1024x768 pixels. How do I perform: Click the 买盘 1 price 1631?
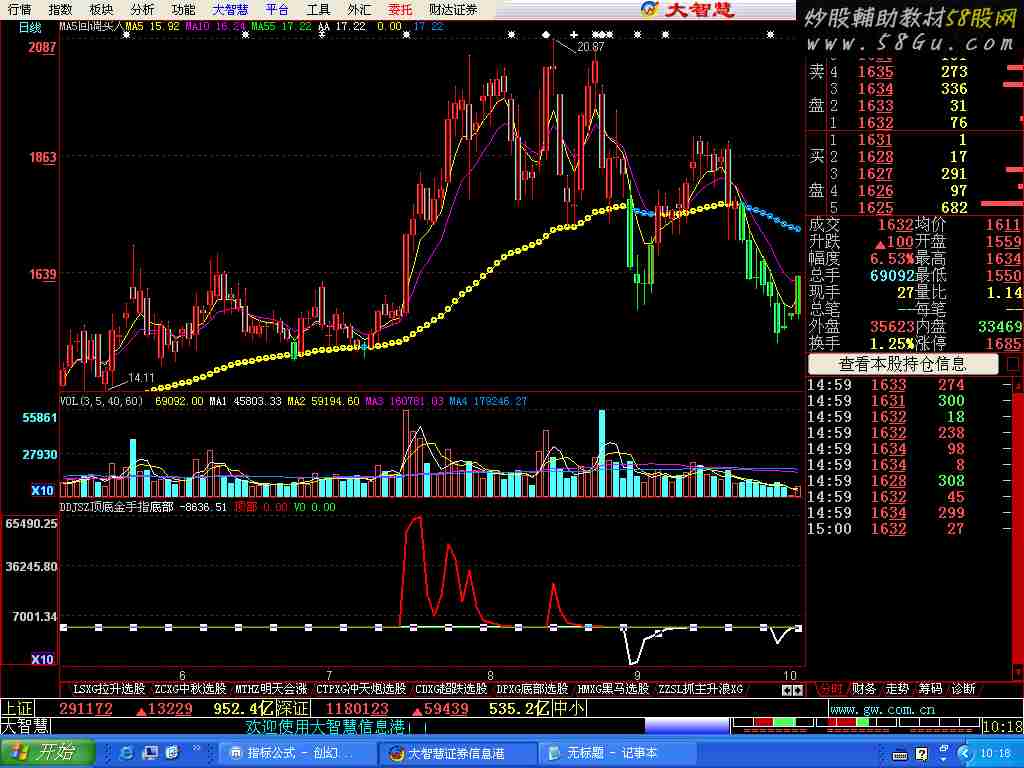tap(875, 140)
